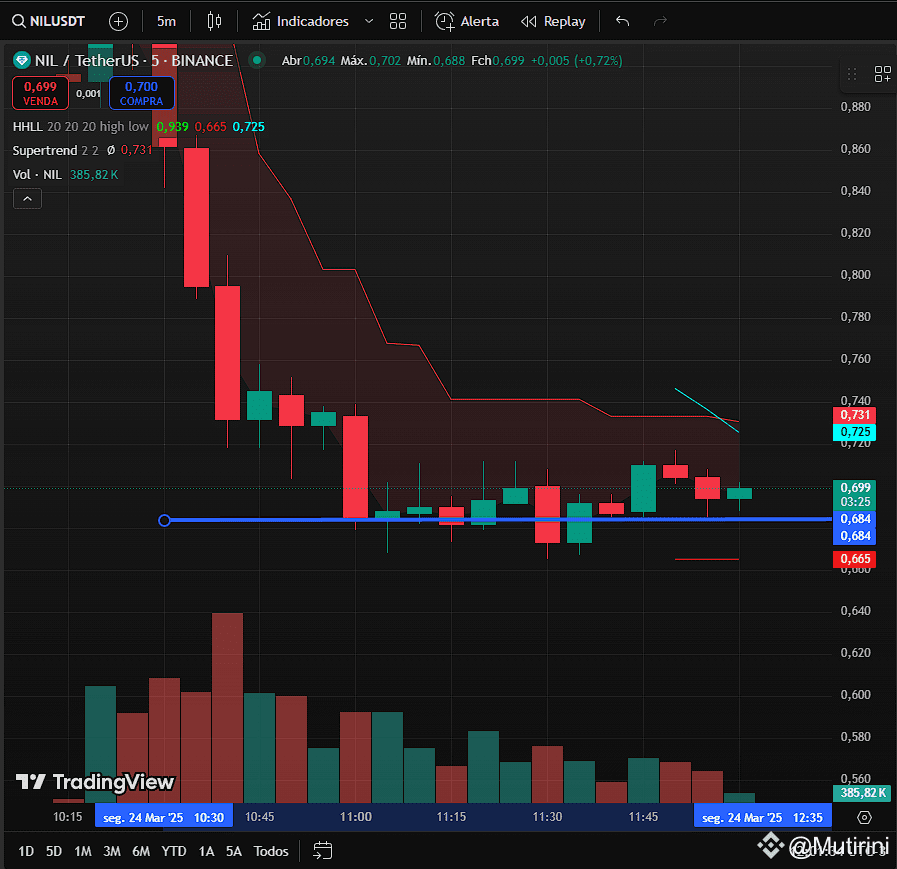
Task: Click the cyan 0,725 price label
Action: [x=855, y=432]
